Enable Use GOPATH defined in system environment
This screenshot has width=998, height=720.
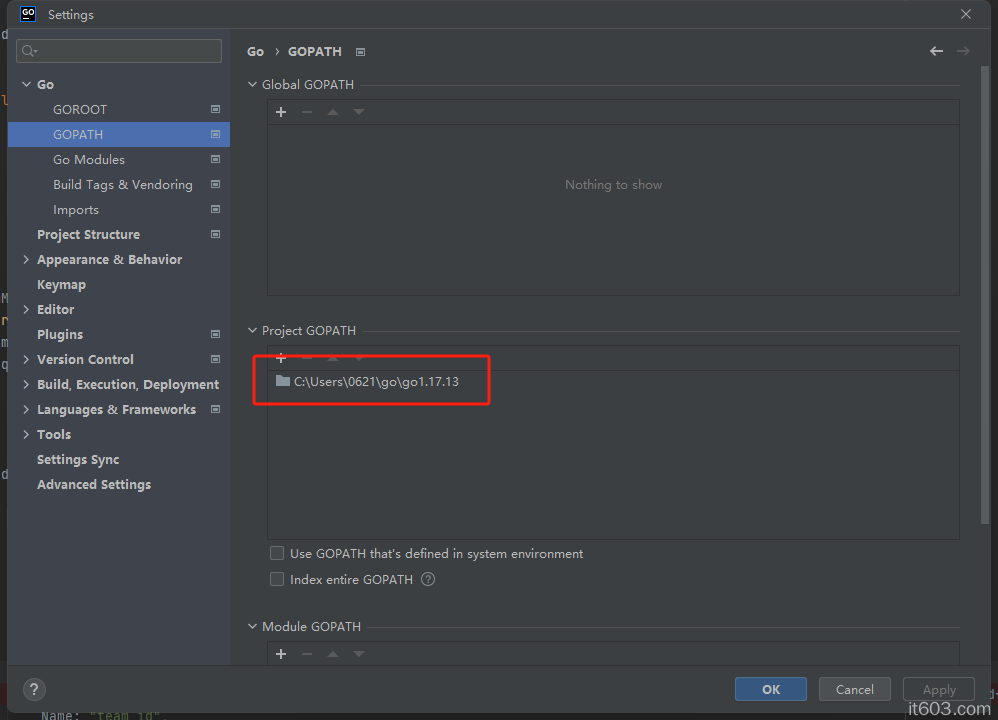tap(277, 553)
